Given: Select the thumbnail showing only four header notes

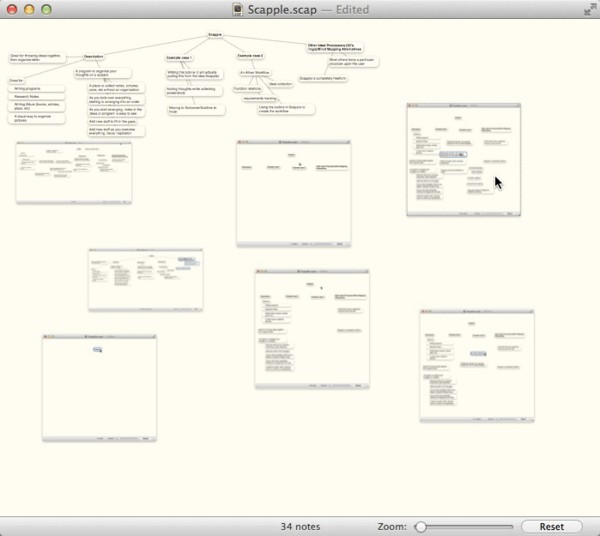Looking at the screenshot, I should click(x=293, y=194).
